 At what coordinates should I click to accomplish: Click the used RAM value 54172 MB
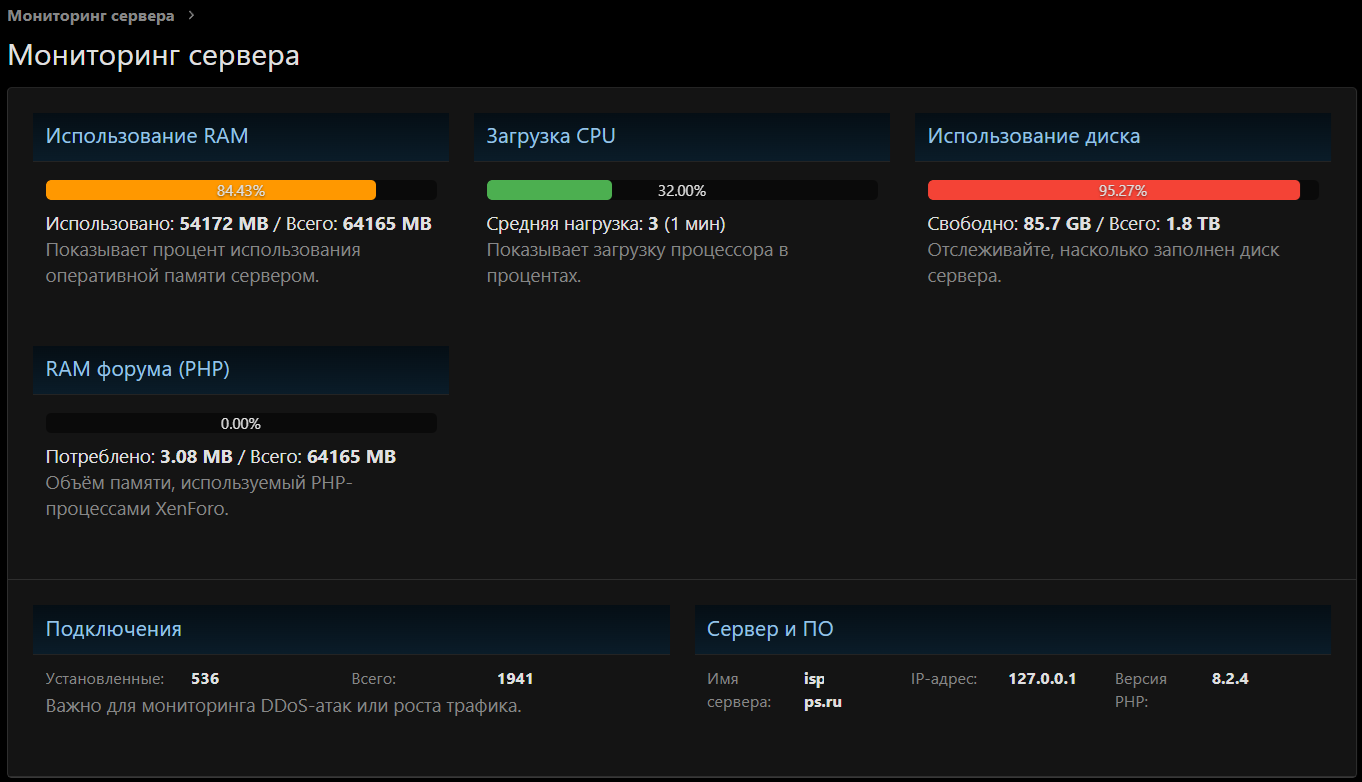click(225, 224)
